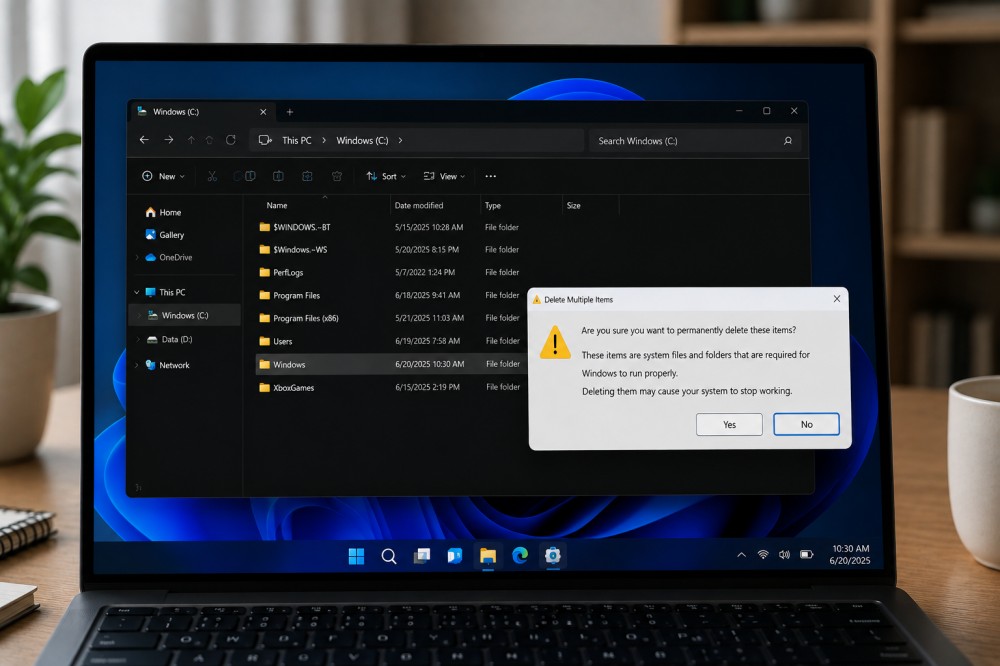
Task: Close the Delete Multiple Items dialog
Action: pyautogui.click(x=837, y=299)
